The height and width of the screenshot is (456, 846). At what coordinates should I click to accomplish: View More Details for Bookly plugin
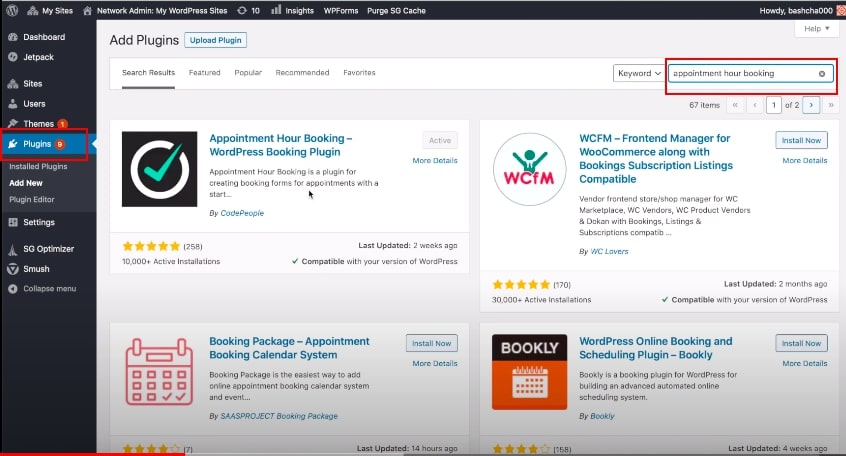point(804,363)
